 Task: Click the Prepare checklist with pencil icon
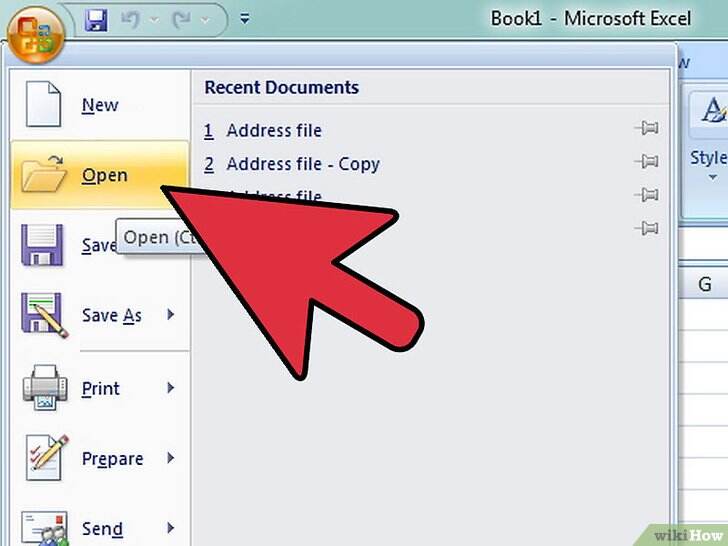[46, 458]
